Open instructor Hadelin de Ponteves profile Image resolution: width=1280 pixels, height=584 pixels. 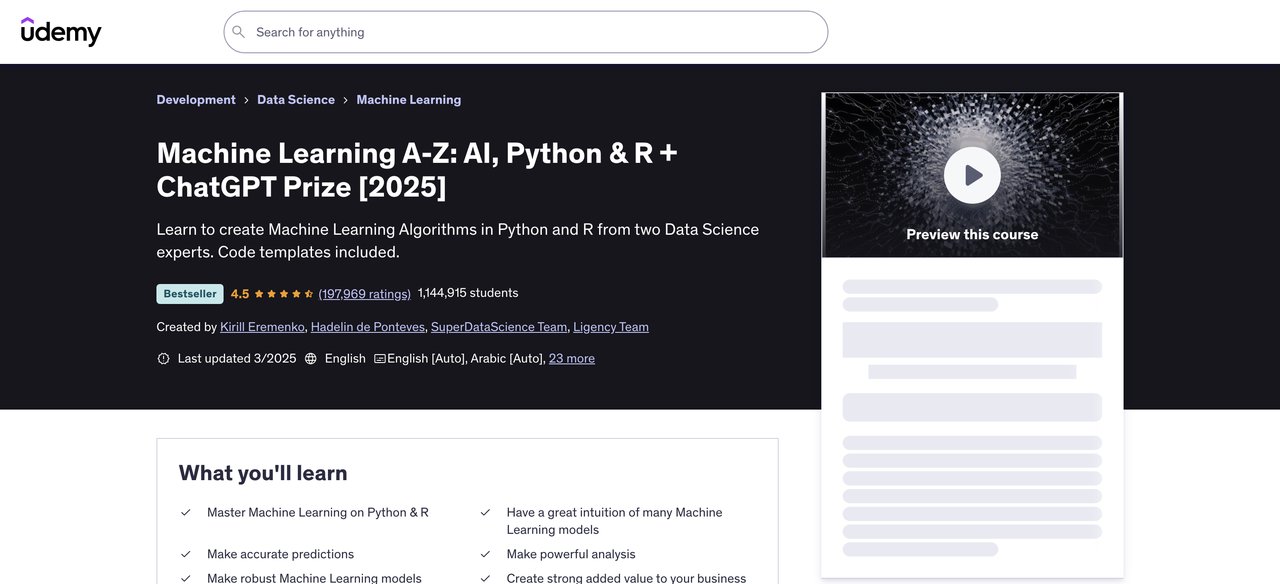coord(368,327)
